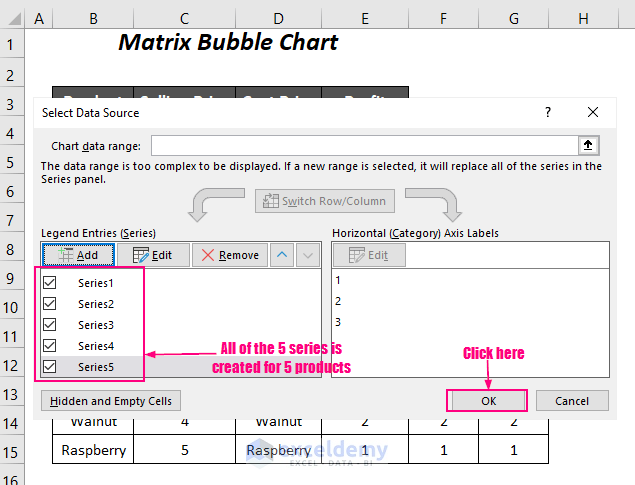Viewport: 635px width, 485px height.
Task: Click the Matrix Bubble Chart title cell
Action: [x=228, y=42]
